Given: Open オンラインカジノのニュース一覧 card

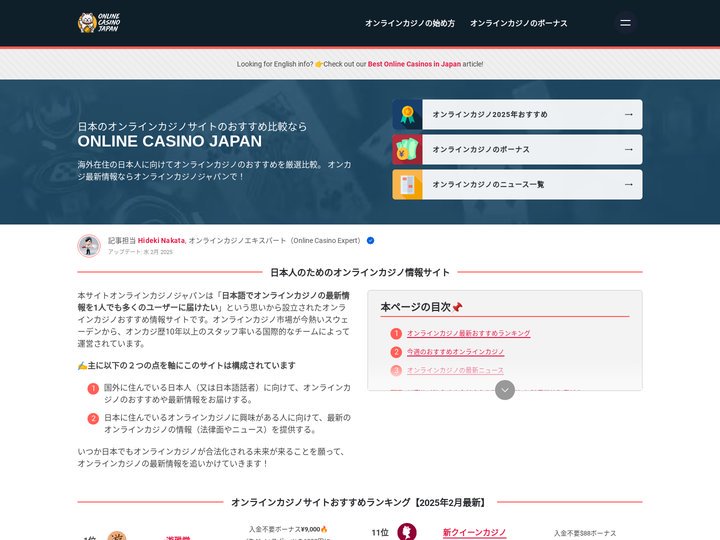Looking at the screenshot, I should pyautogui.click(x=517, y=185).
